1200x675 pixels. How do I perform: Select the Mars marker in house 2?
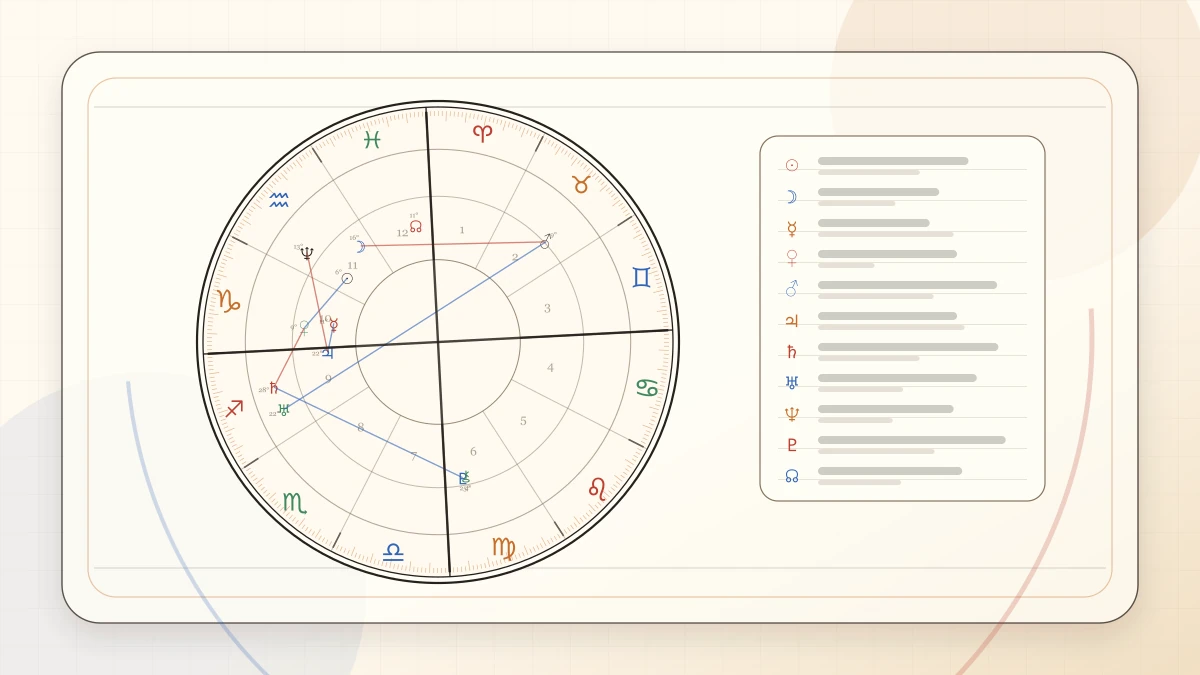coord(545,242)
